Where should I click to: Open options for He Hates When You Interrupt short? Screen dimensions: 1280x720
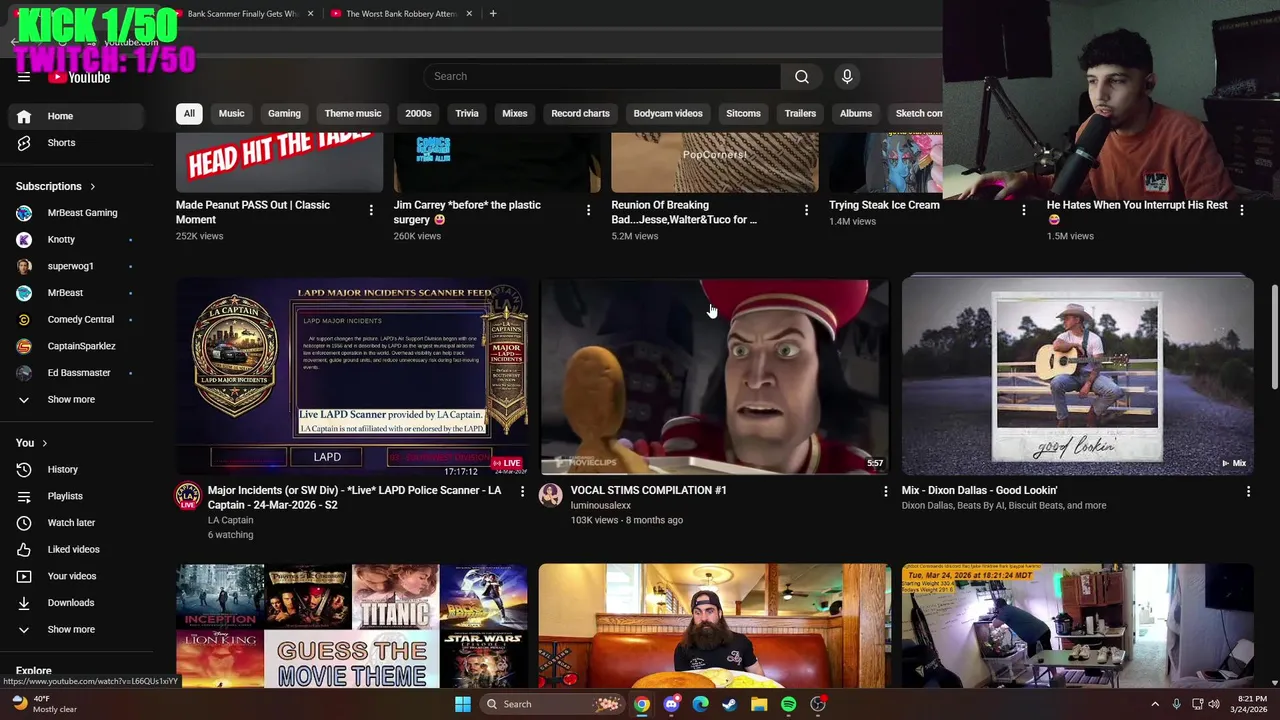(x=1242, y=210)
